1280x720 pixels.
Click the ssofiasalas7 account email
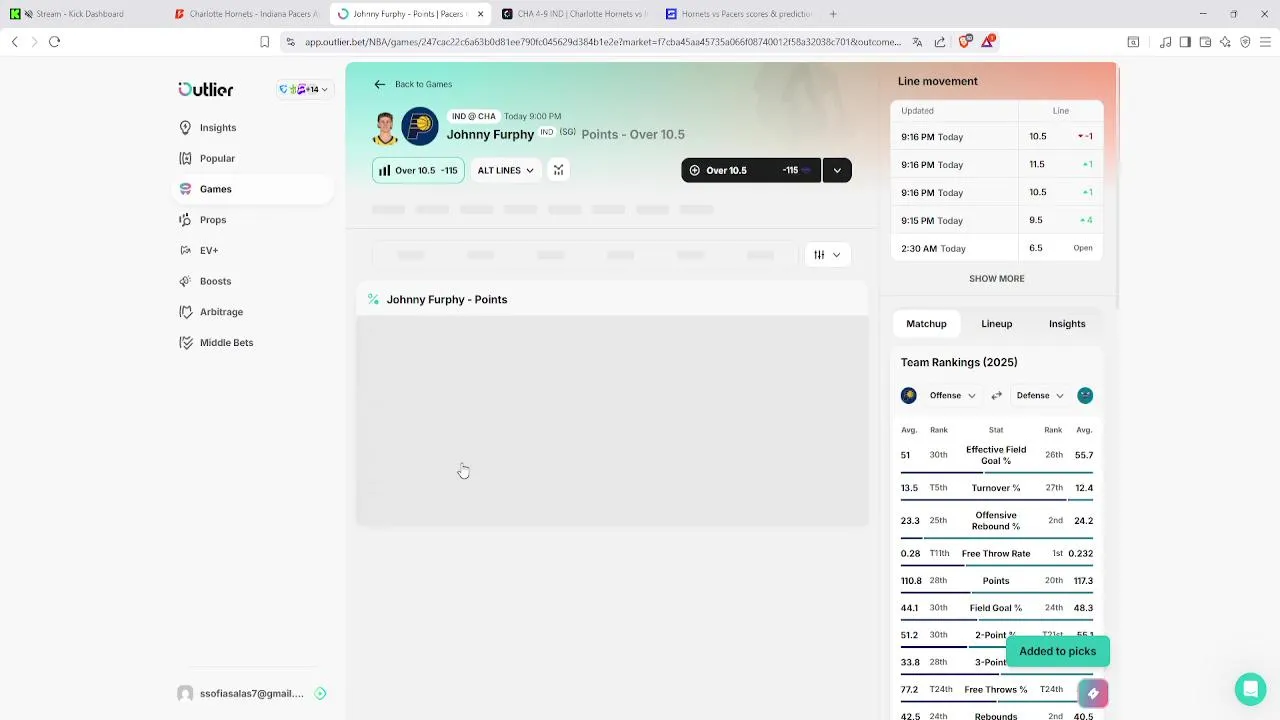(x=251, y=693)
